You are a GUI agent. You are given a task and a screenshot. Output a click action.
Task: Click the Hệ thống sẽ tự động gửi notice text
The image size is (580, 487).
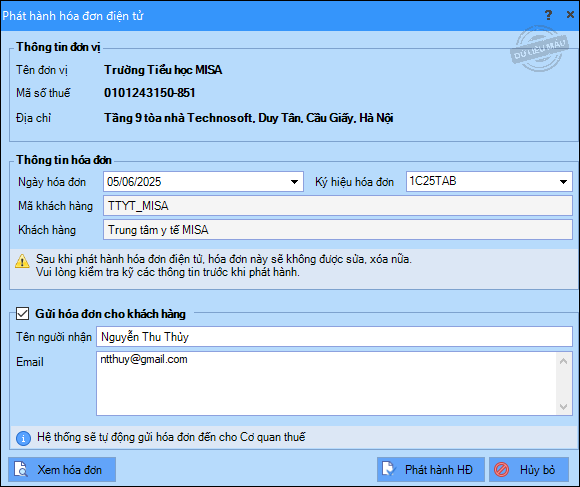(171, 437)
